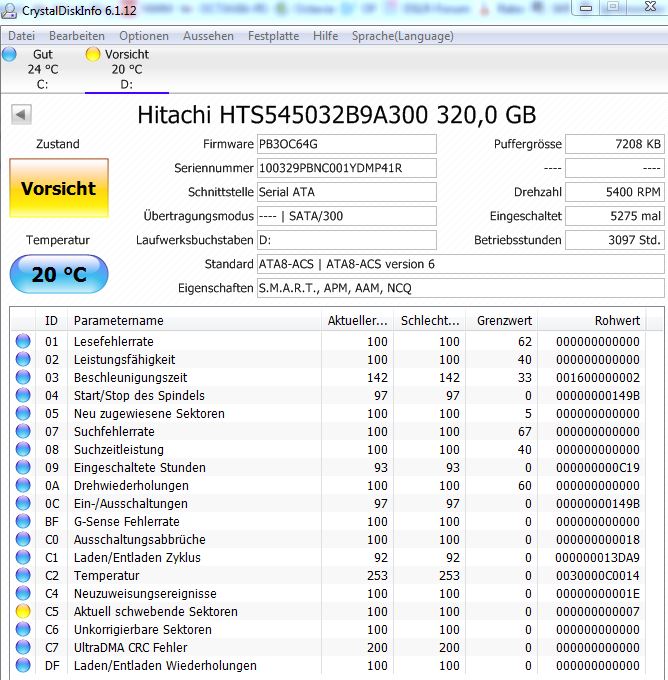Viewport: 668px width, 680px height.
Task: Select the Neu zugewiesene Sektoren parameter name
Action: pos(149,414)
